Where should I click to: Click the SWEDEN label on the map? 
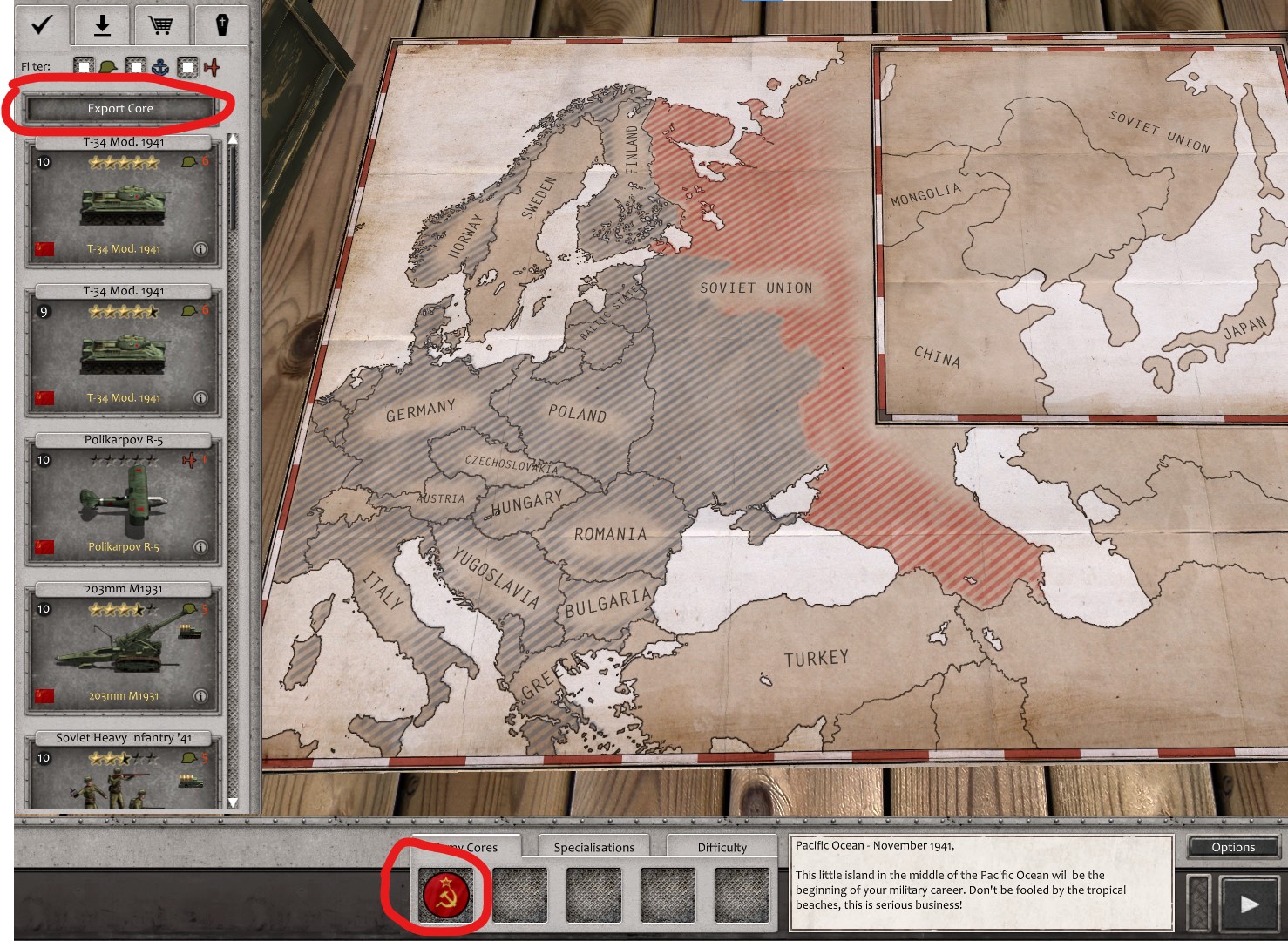pos(539,198)
